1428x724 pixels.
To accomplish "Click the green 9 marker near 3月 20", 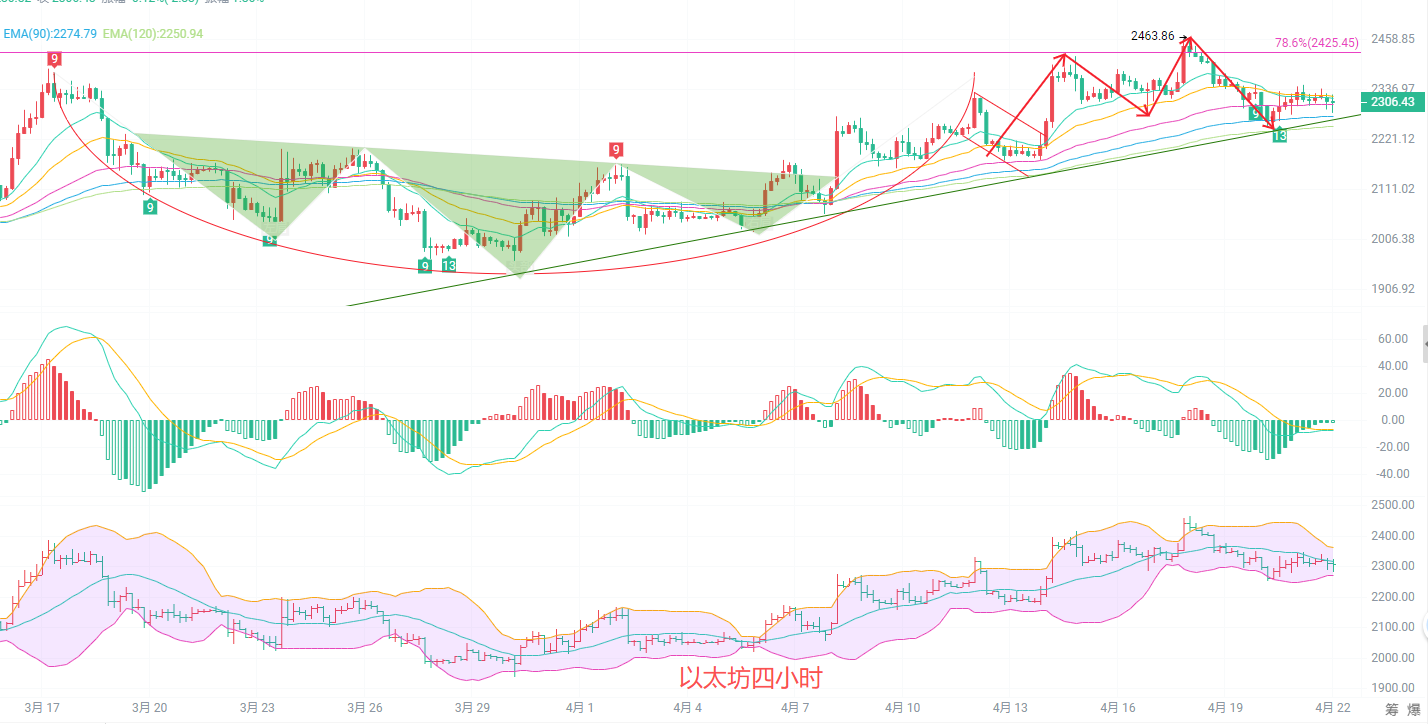I will click(x=150, y=207).
